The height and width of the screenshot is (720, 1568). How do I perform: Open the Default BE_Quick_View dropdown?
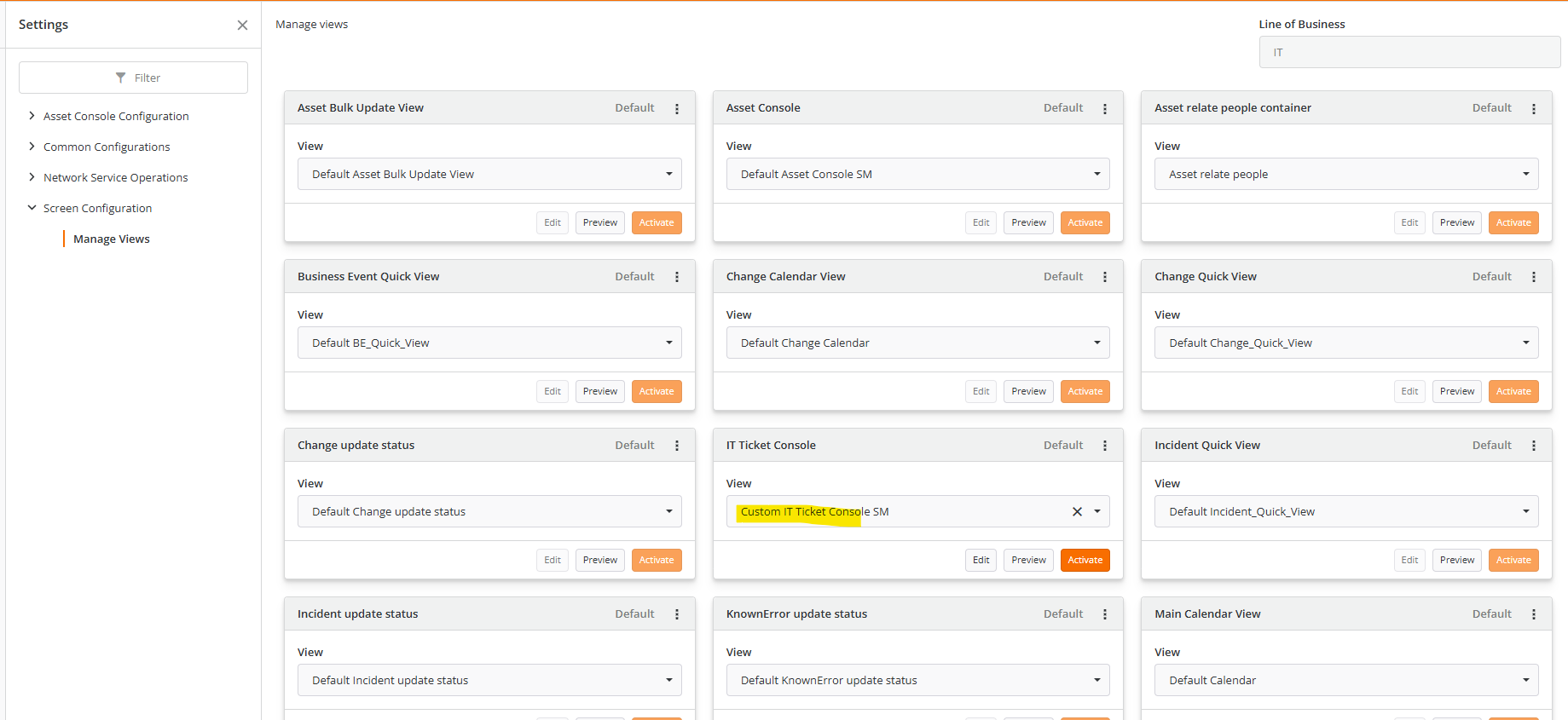(x=489, y=343)
